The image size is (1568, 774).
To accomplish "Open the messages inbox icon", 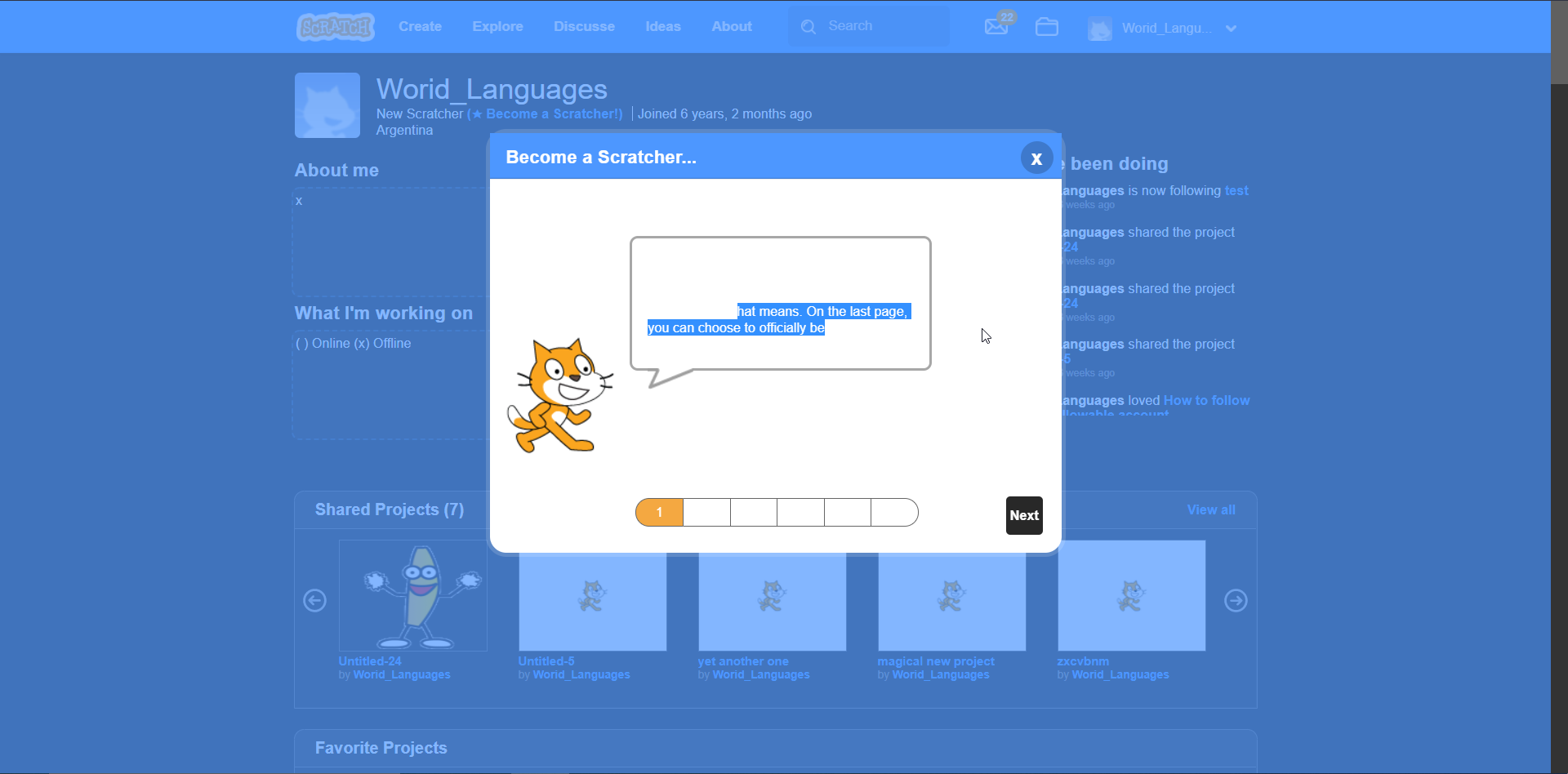I will 996,25.
